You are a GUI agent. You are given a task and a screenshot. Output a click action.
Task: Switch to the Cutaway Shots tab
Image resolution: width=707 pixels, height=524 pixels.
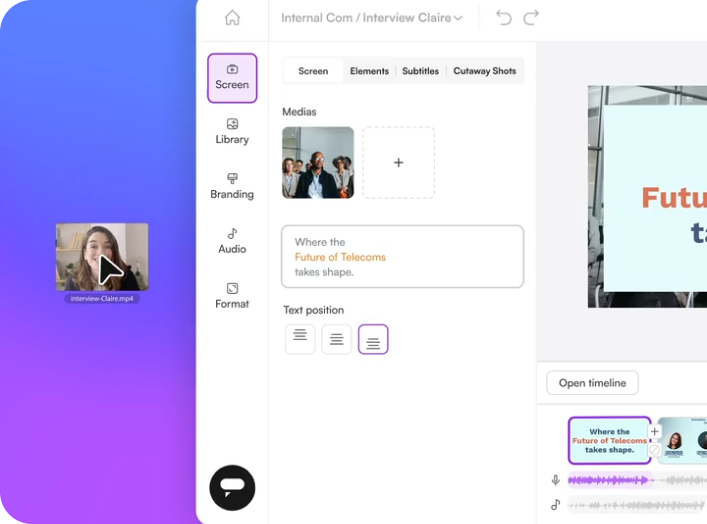coord(485,71)
